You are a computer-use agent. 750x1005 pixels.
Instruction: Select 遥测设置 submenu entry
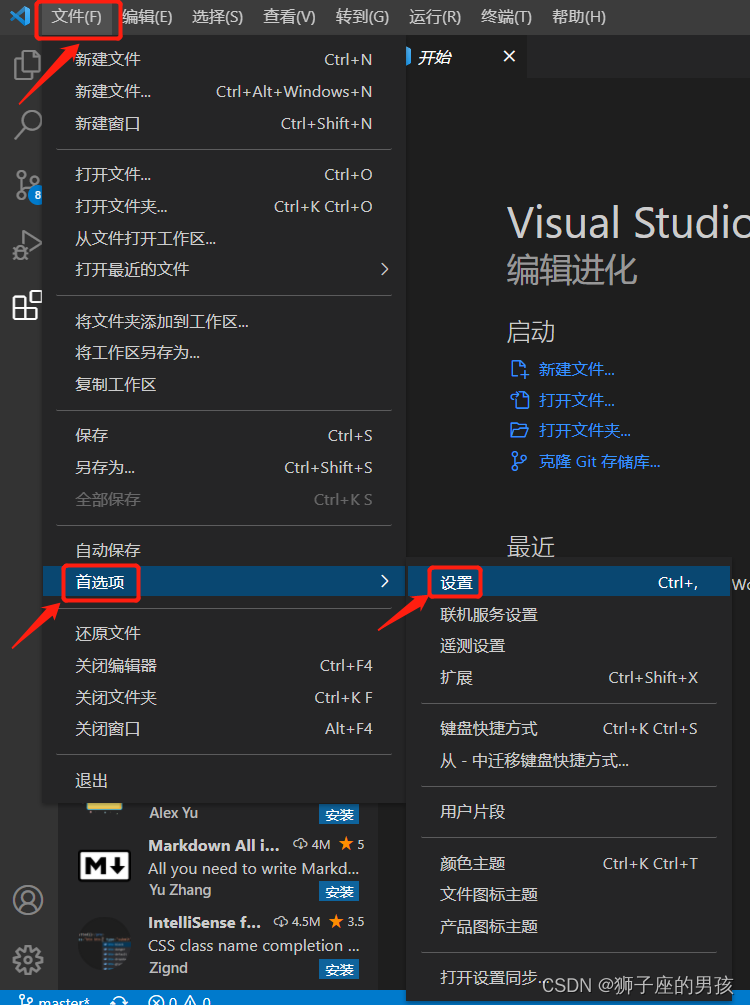[x=569, y=646]
